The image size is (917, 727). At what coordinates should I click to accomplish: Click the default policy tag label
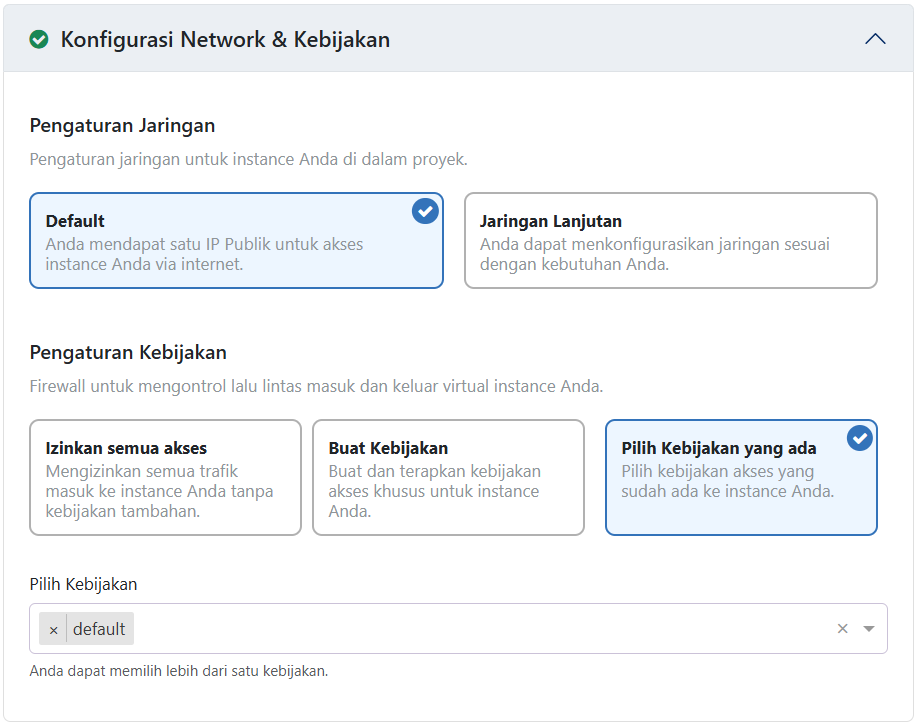101,629
